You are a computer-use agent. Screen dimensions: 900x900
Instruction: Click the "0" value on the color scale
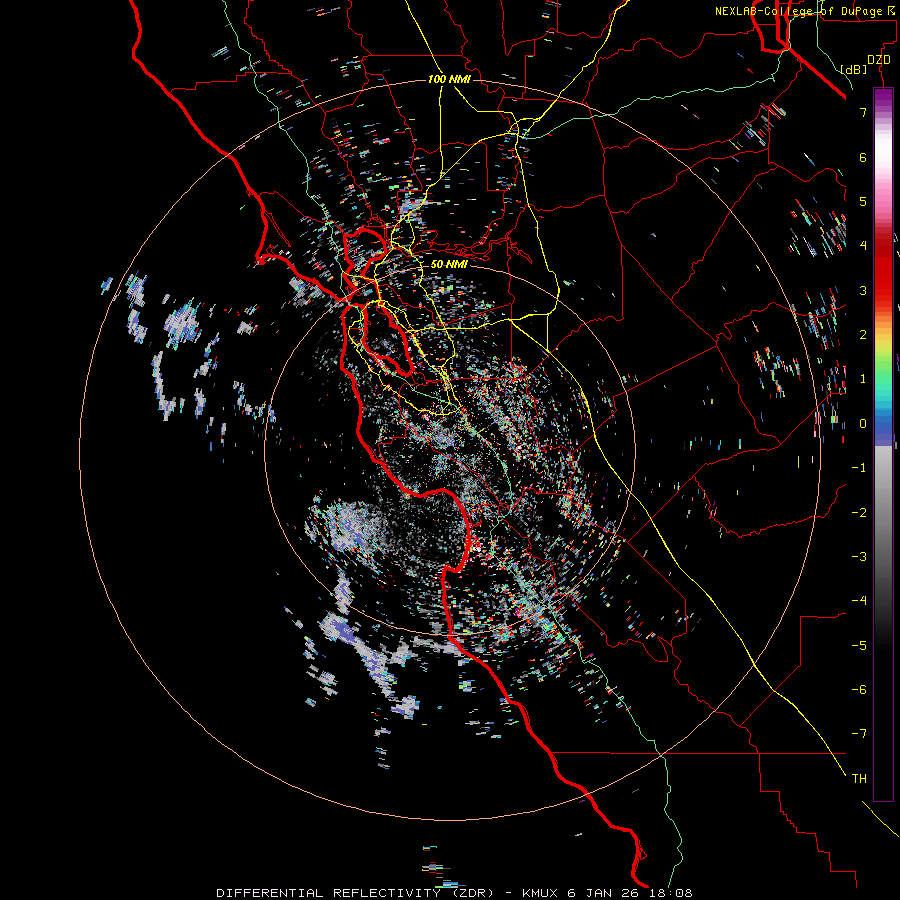coord(863,424)
